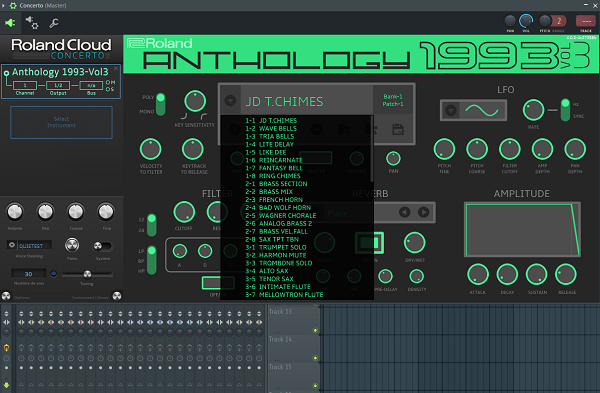Select patch 2-3 FRENCH HORN
600x393 pixels.
(274, 200)
